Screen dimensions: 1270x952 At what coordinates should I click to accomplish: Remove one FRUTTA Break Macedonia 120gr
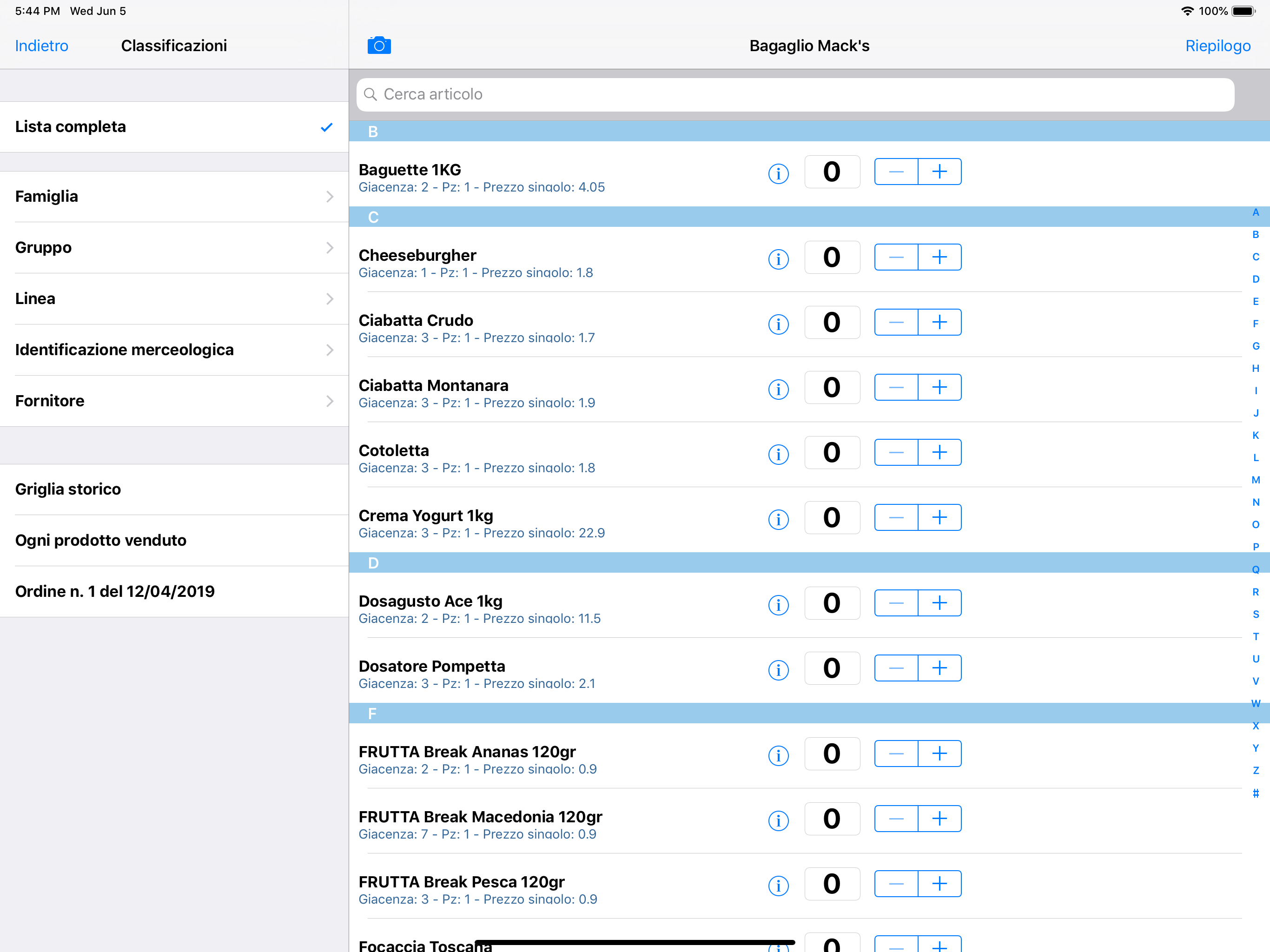(x=896, y=818)
